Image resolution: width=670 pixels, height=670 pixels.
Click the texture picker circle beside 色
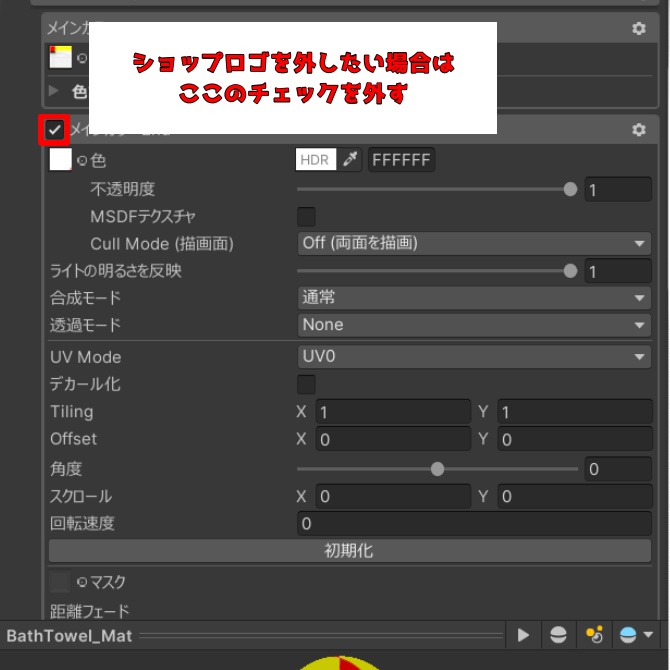pyautogui.click(x=82, y=161)
